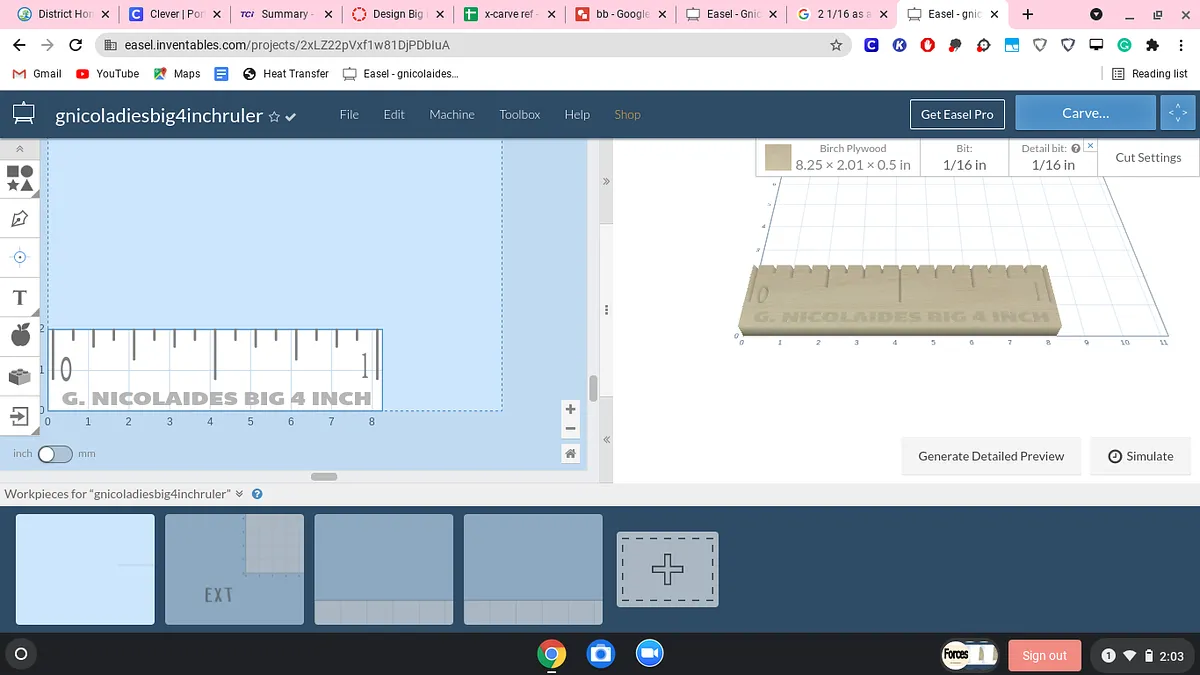Click the Get Easel Pro button
The image size is (1200, 675).
coord(956,115)
